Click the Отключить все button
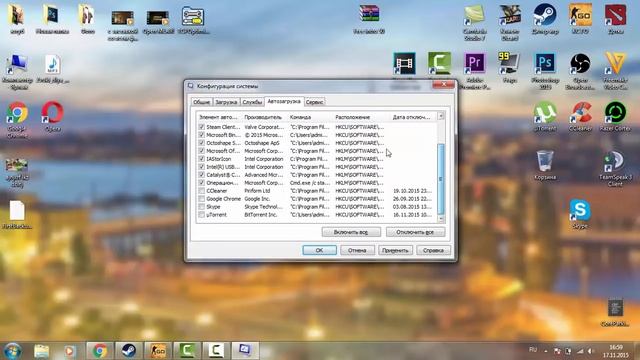The height and width of the screenshot is (360, 640). point(416,232)
